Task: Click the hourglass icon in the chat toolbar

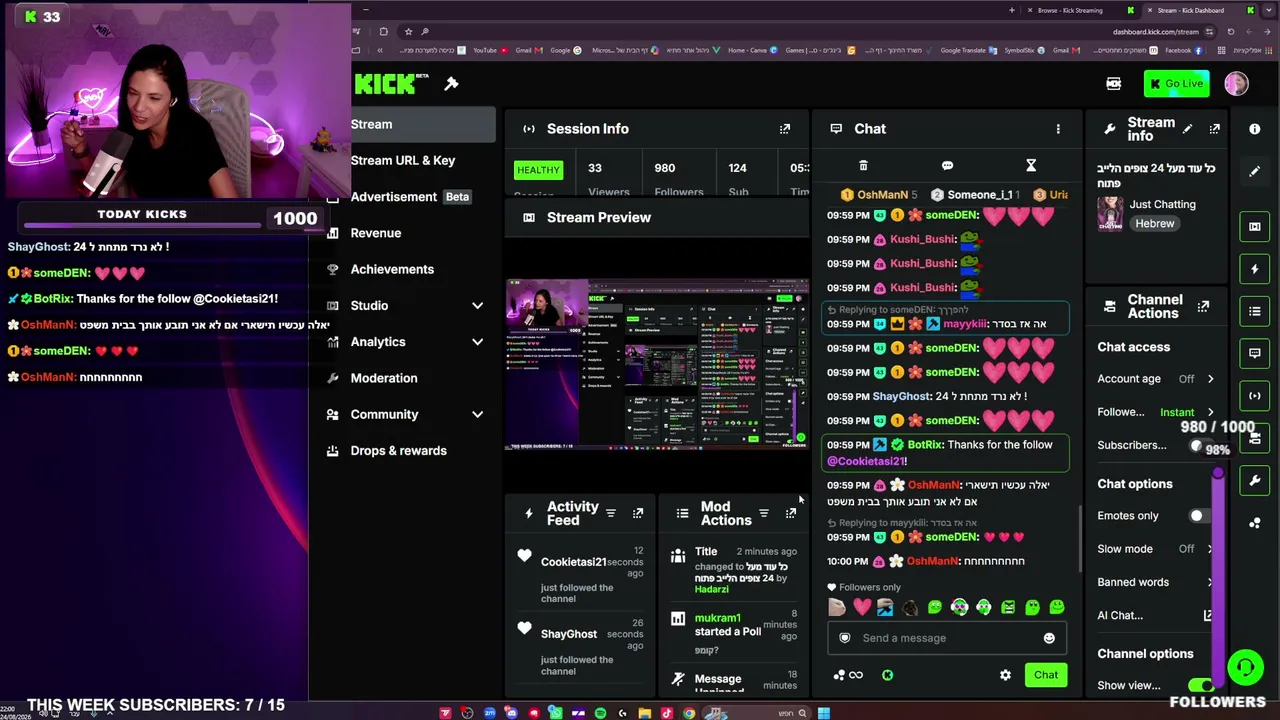Action: 1031,166
